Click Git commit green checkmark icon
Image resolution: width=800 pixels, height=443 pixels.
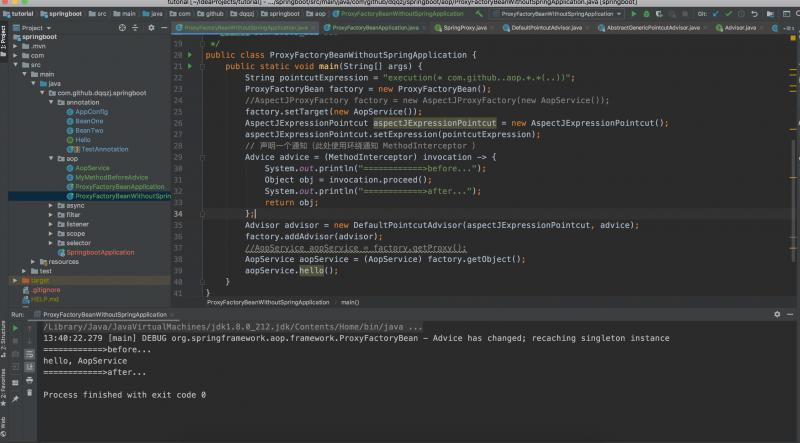(729, 14)
